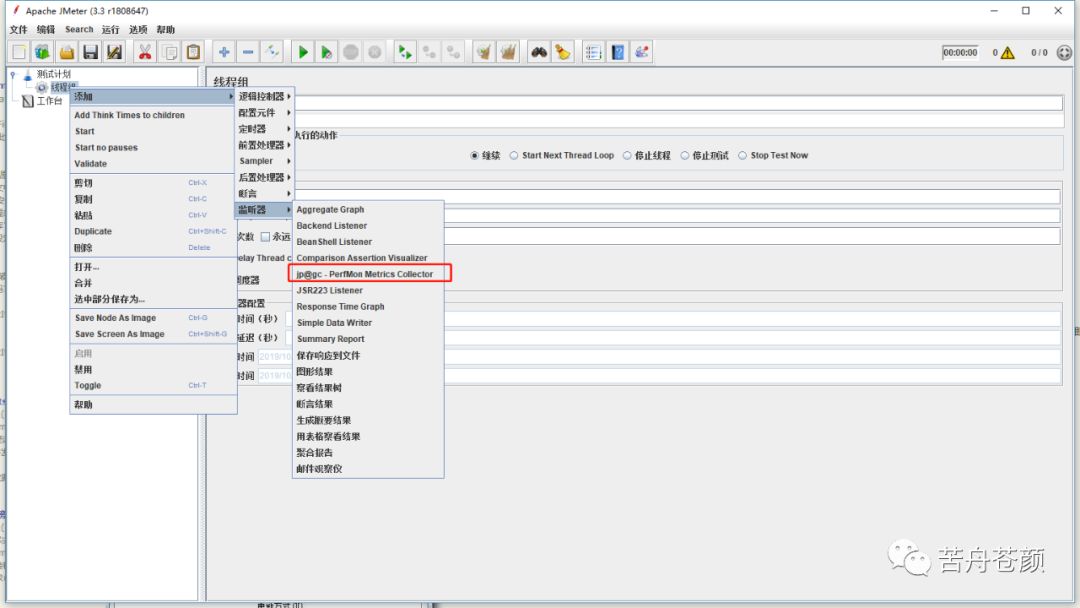This screenshot has width=1080, height=608.
Task: Click the New test plan toolbar icon
Action: coord(19,52)
